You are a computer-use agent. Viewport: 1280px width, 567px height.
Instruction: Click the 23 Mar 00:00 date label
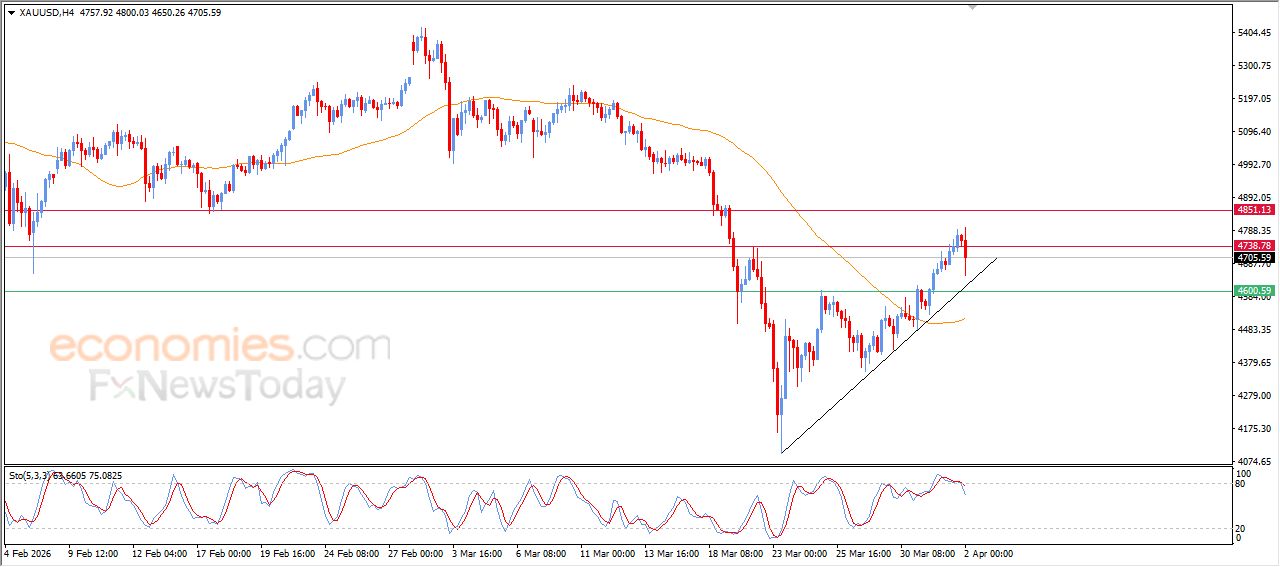[x=798, y=553]
